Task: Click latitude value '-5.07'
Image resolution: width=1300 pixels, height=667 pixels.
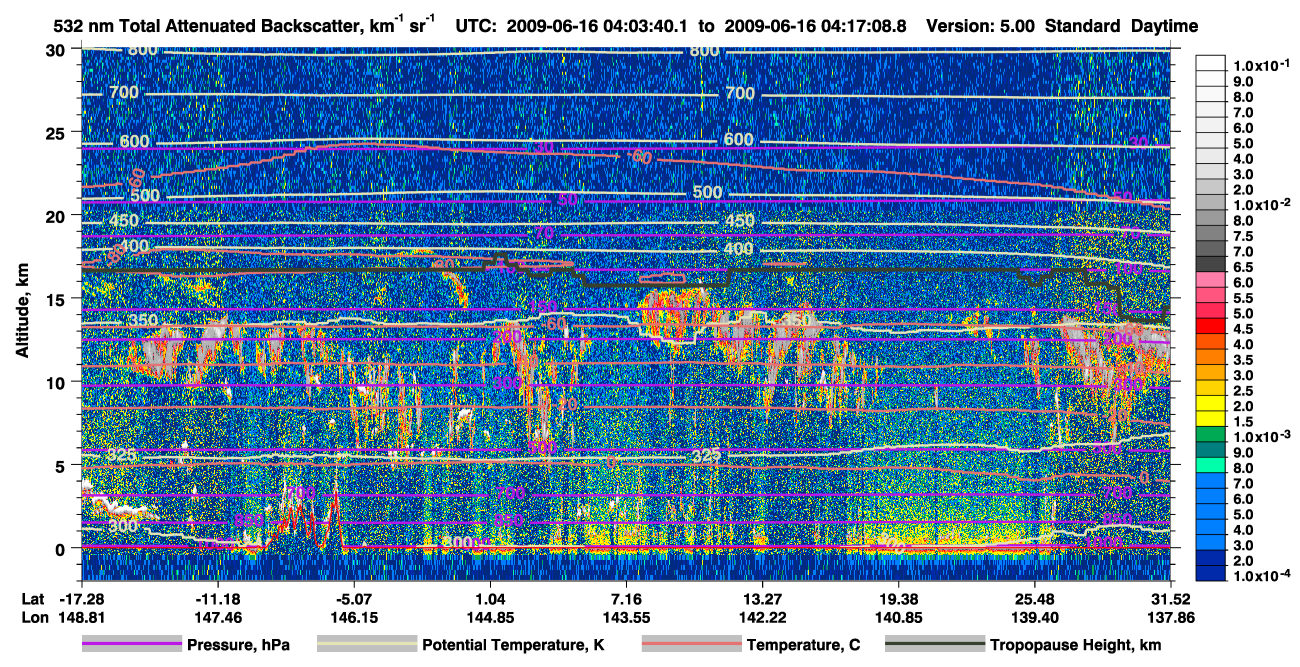Action: point(353,600)
